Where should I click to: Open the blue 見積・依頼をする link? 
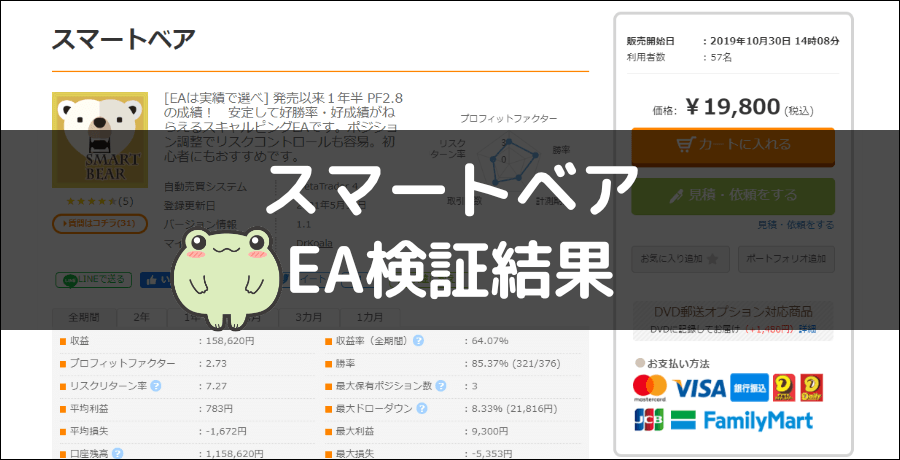[796, 225]
